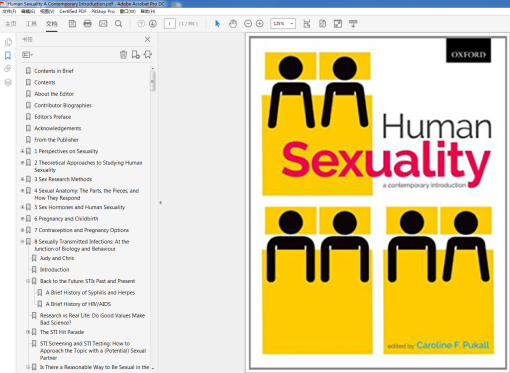
Task: Select the Hand pan tool
Action: (233, 24)
